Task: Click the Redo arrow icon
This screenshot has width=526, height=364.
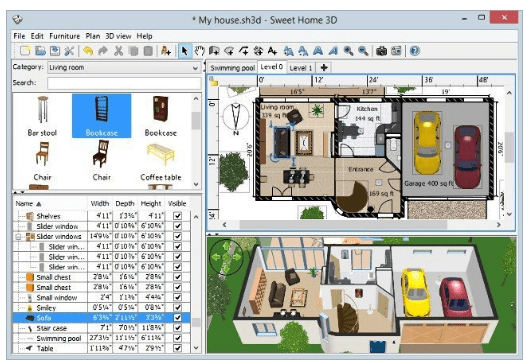Action: click(x=103, y=51)
